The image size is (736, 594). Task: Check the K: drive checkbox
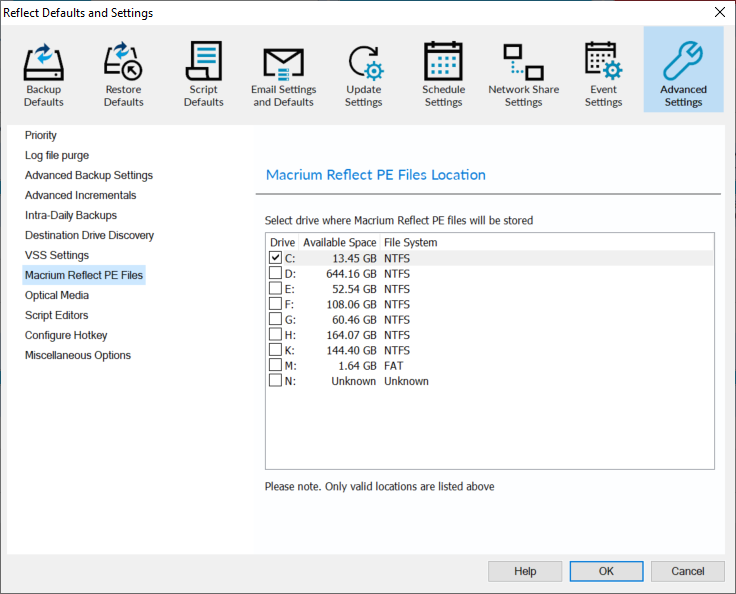(x=276, y=349)
